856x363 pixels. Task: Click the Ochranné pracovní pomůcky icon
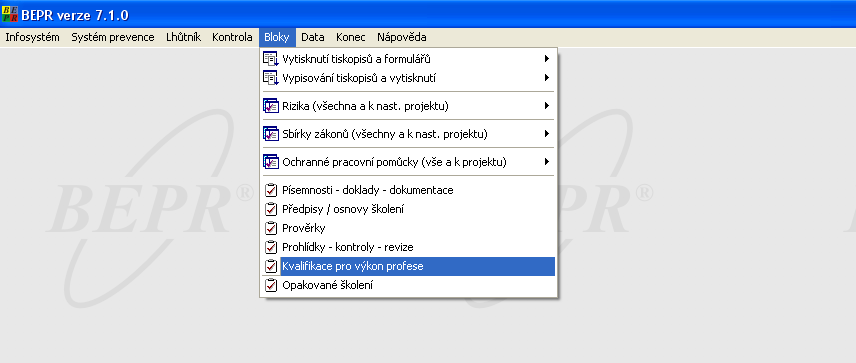(x=271, y=162)
